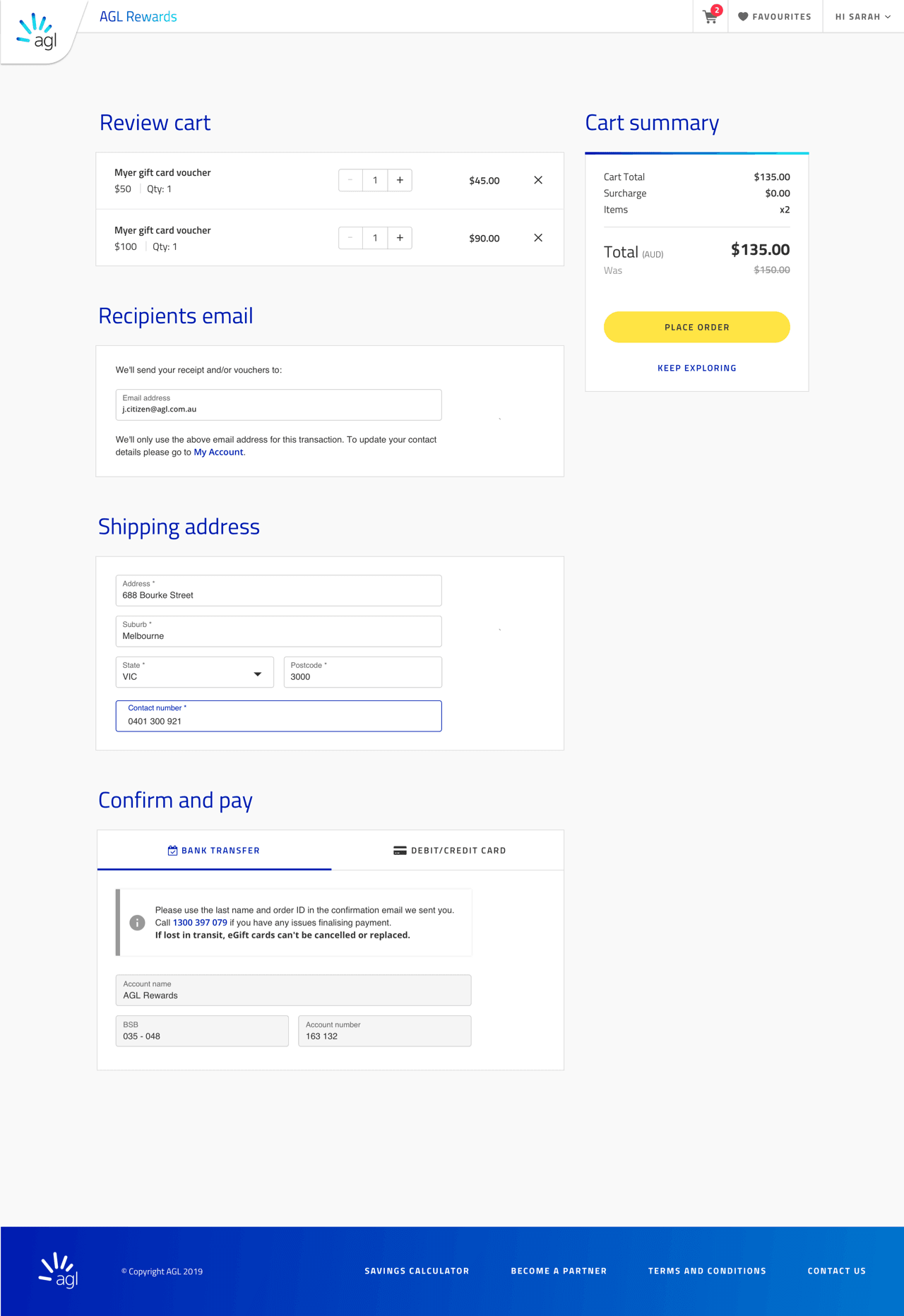The image size is (904, 1316).
Task: Increase quantity of $100 Myer voucher
Action: 400,238
